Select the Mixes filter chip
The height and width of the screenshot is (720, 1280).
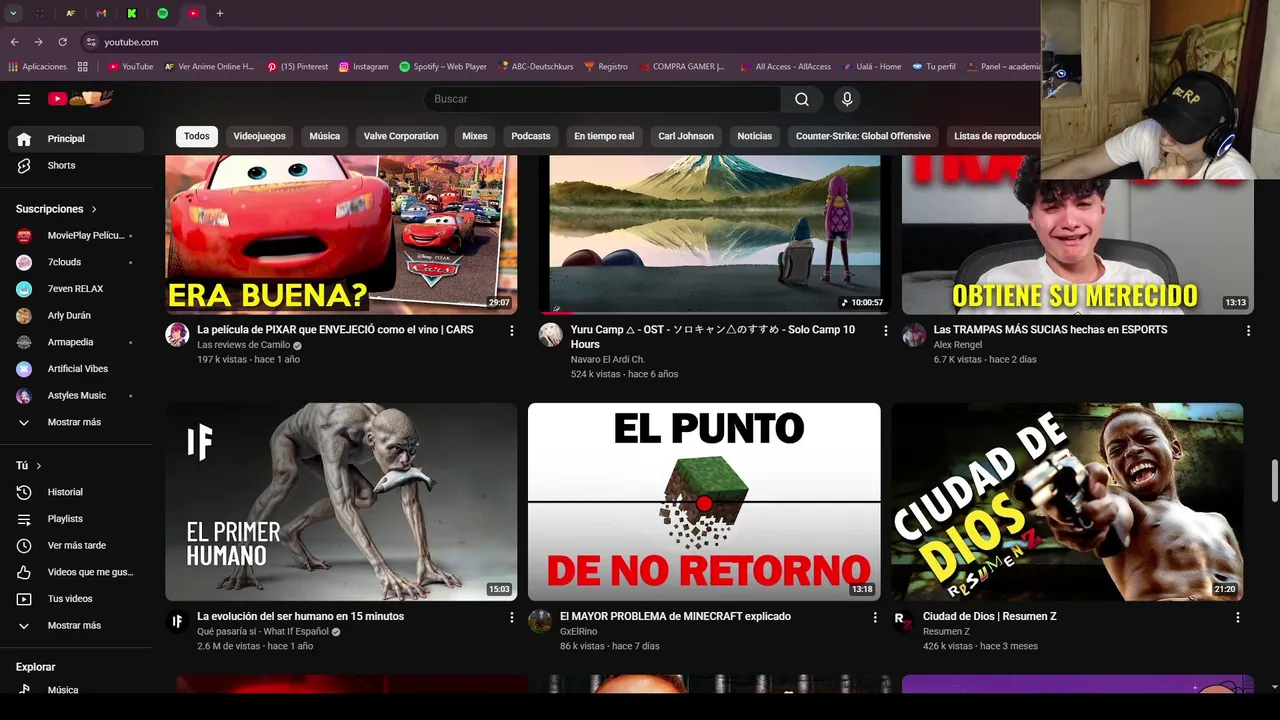pos(475,136)
